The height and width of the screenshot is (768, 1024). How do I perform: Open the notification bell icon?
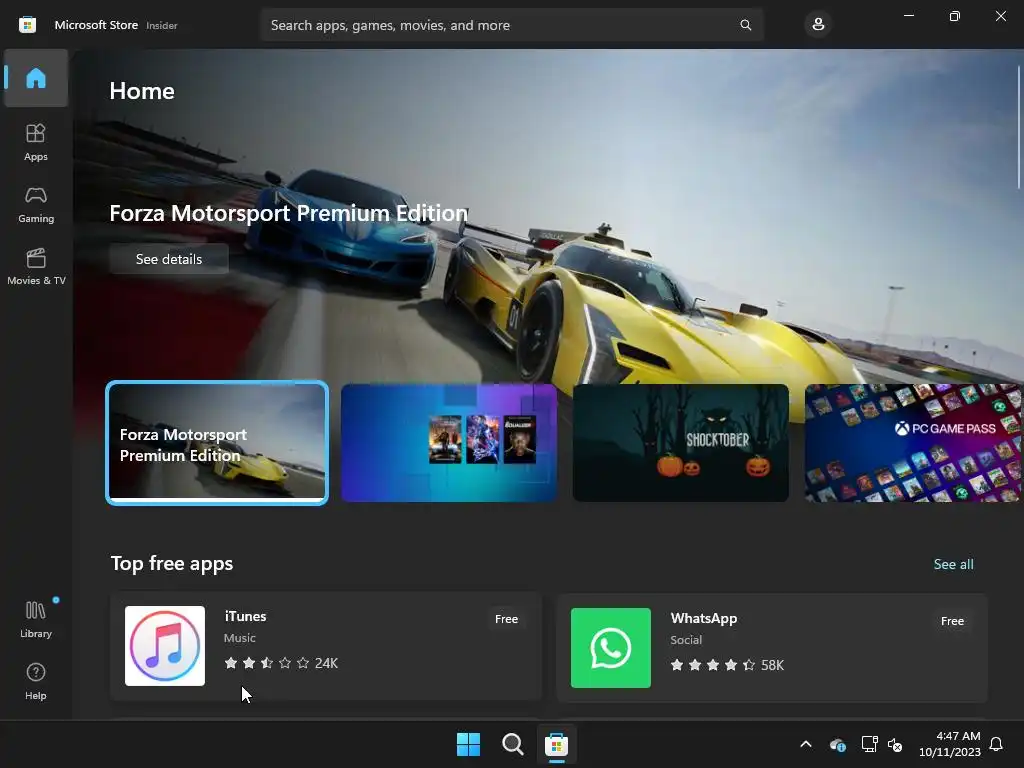(x=996, y=744)
